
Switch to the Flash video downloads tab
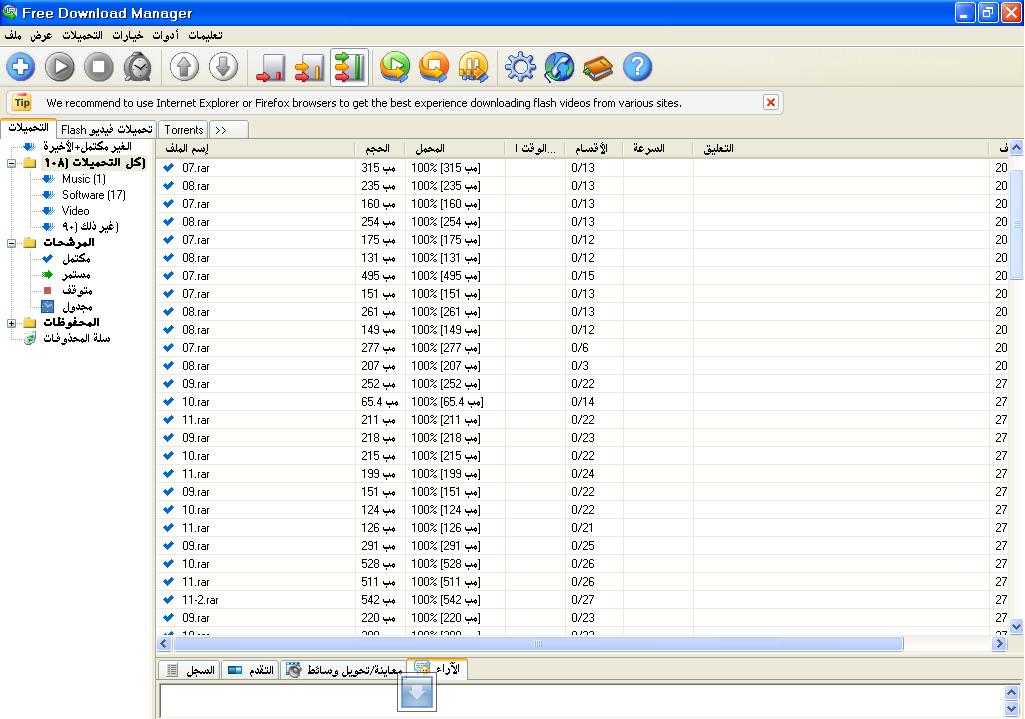tap(107, 129)
